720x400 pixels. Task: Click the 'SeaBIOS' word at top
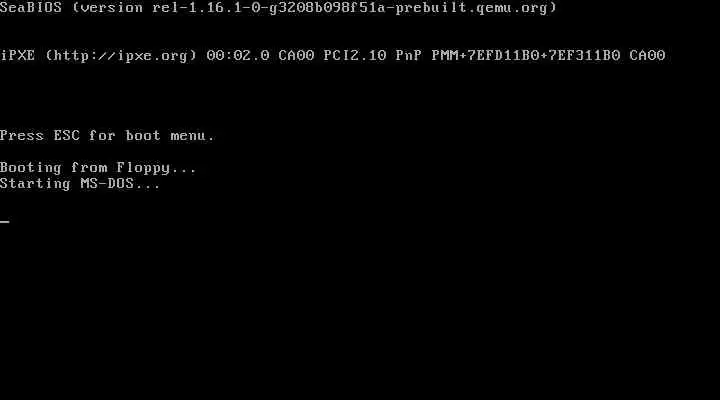tap(31, 8)
